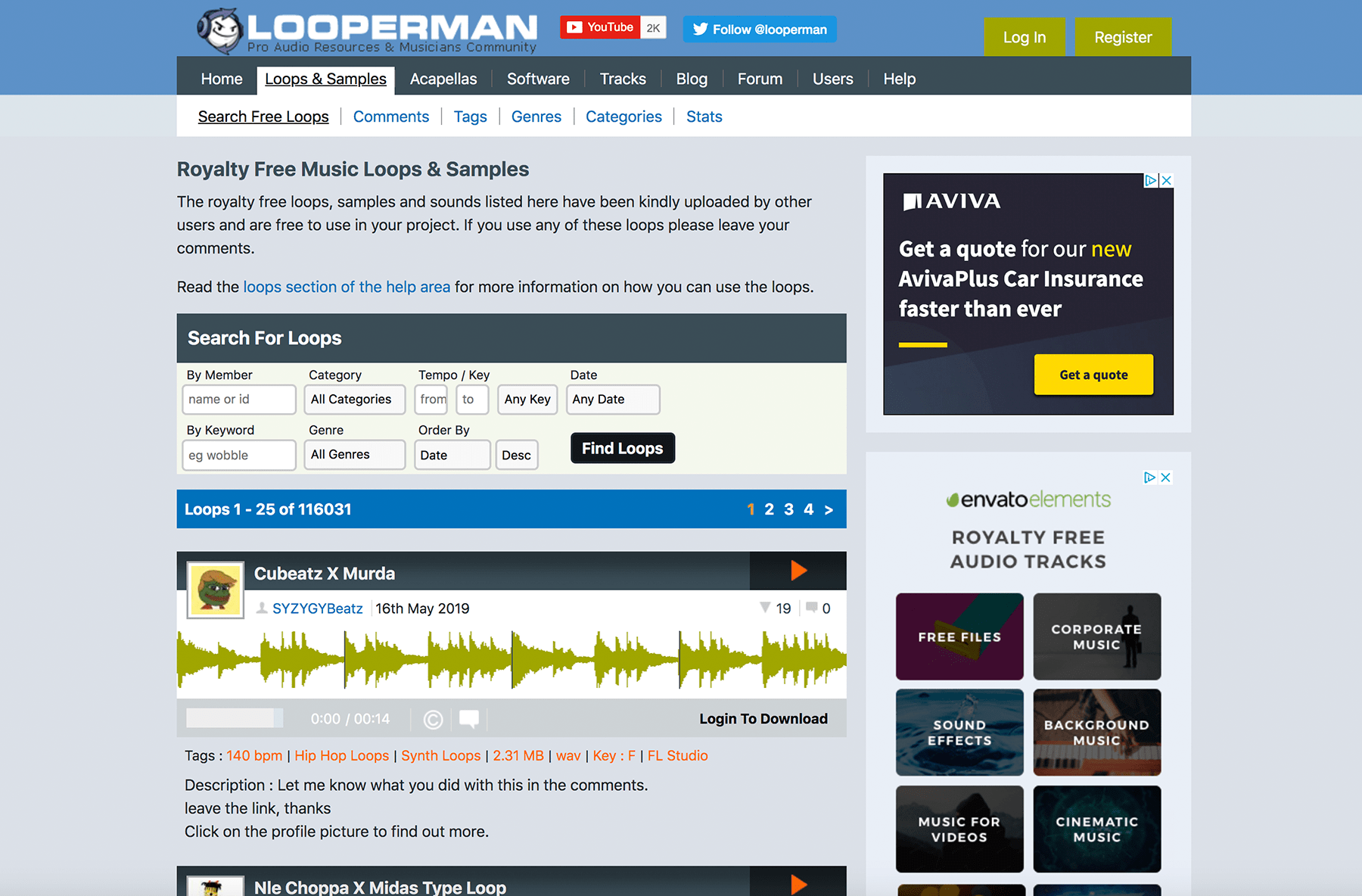Click the Hip Hop Loops tag
Screen dimensions: 1362x896
[342, 756]
